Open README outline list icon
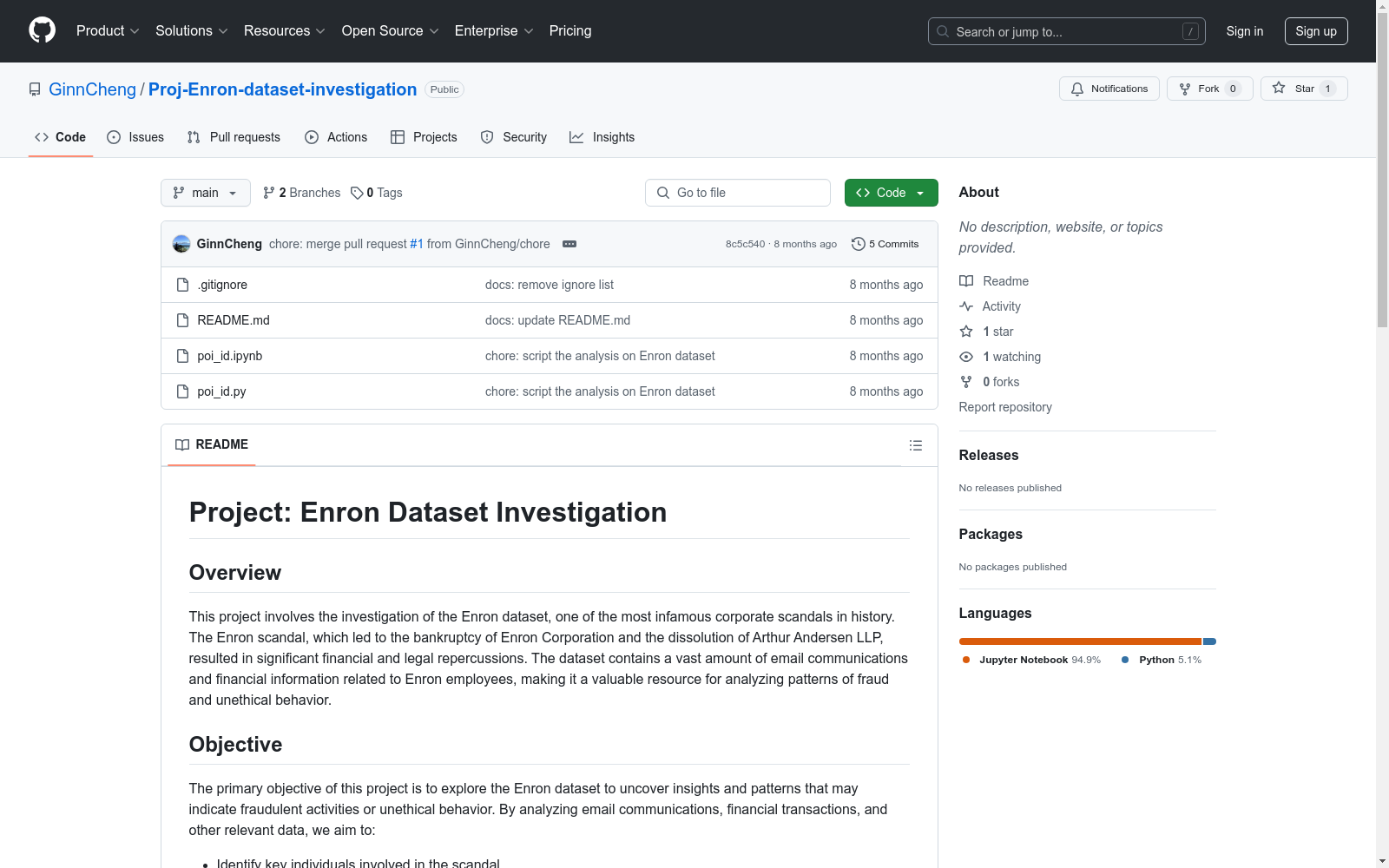 [x=915, y=445]
